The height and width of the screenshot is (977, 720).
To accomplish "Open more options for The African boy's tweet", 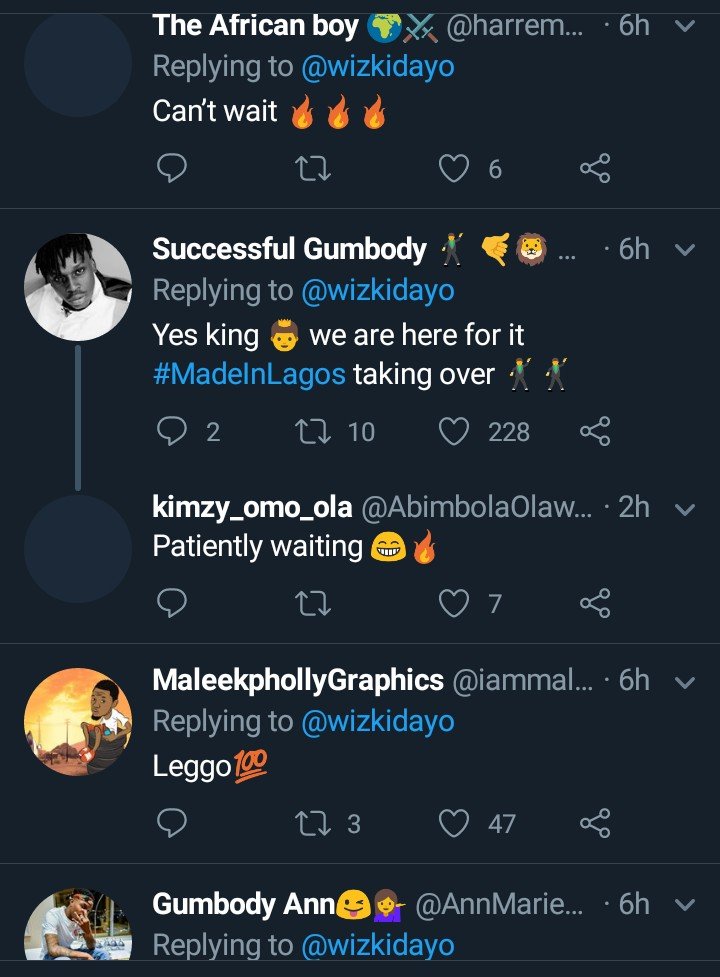I will 685,25.
